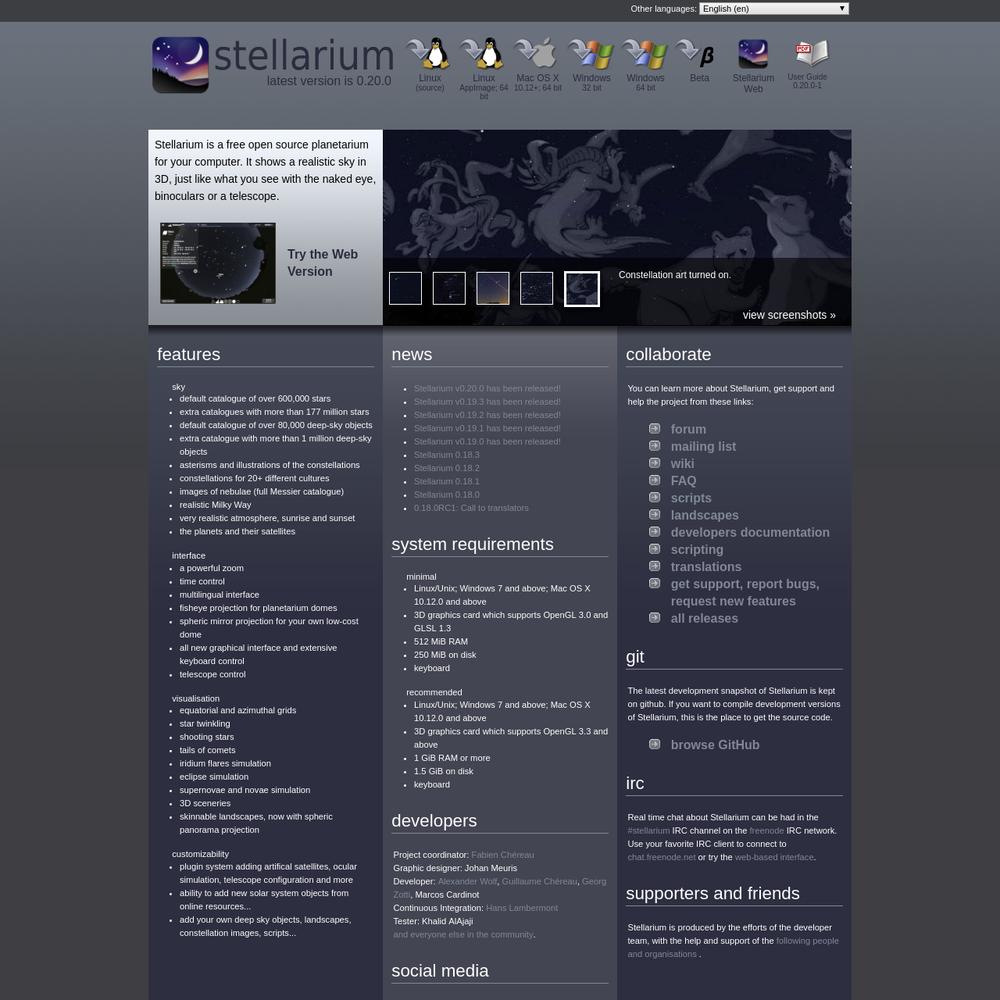Open the User Guide PDF icon
1000x1000 pixels.
click(811, 54)
